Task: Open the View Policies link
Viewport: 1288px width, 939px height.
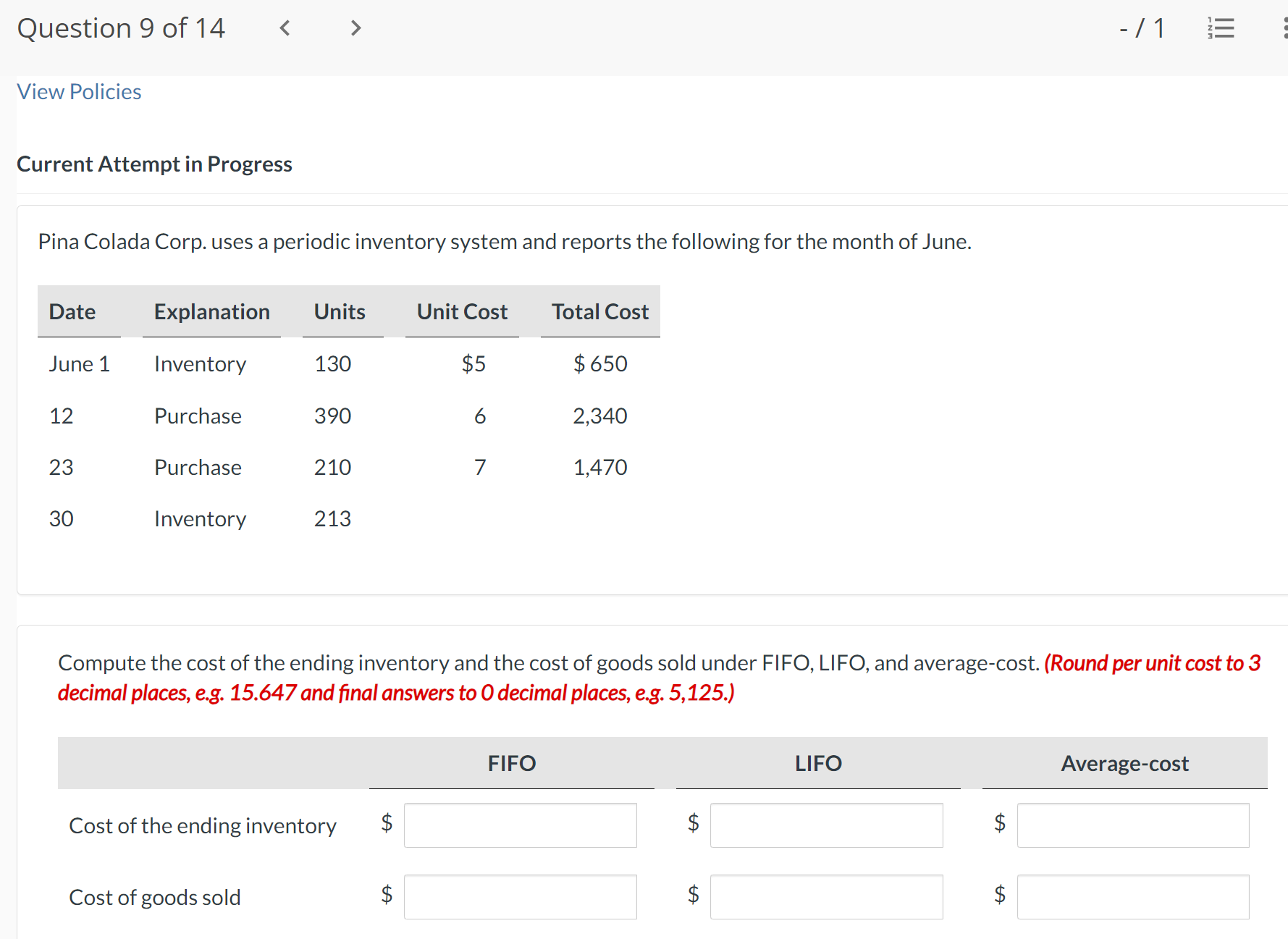Action: pos(79,92)
